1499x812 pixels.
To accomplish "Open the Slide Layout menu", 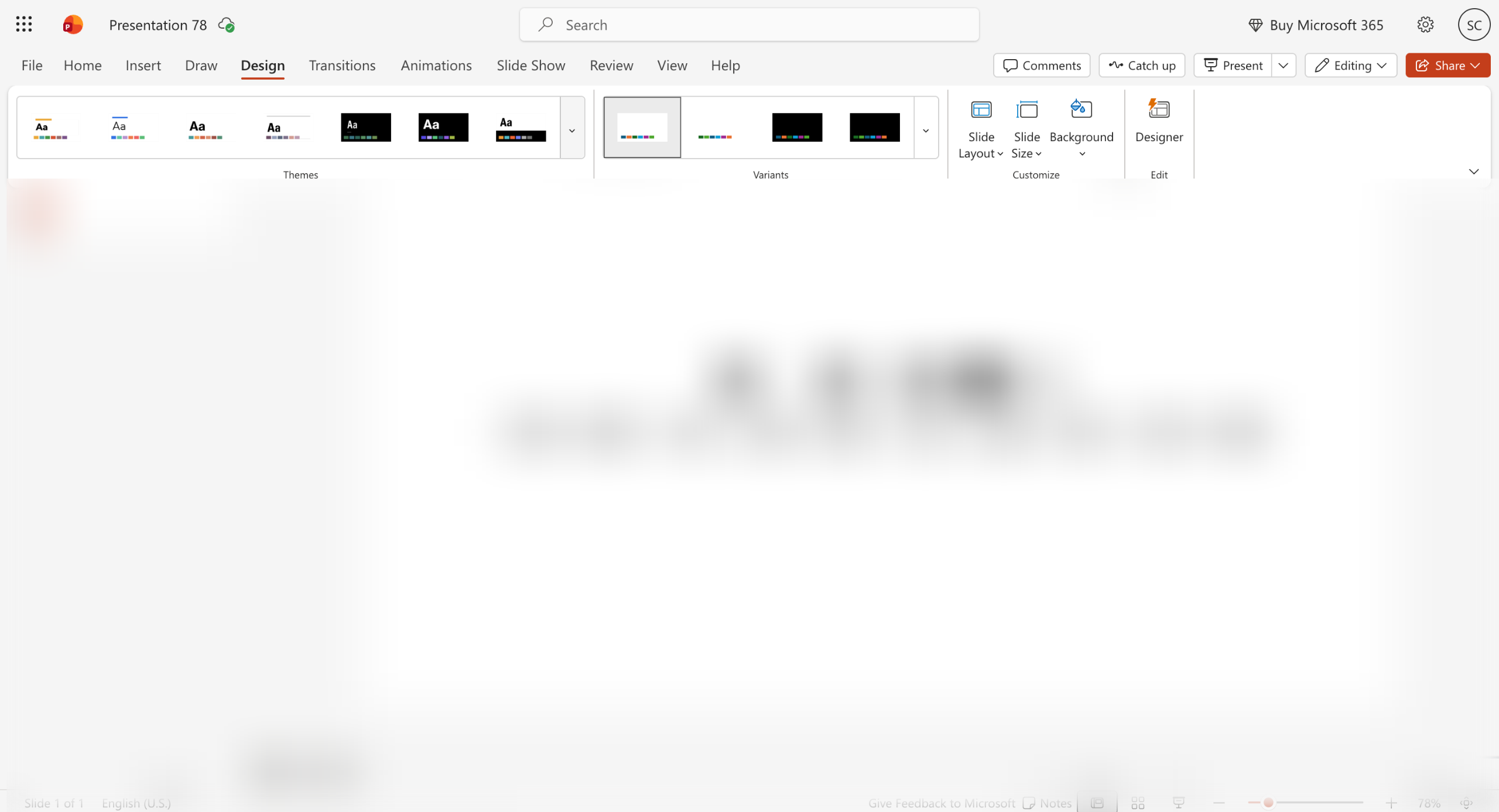I will (981, 129).
